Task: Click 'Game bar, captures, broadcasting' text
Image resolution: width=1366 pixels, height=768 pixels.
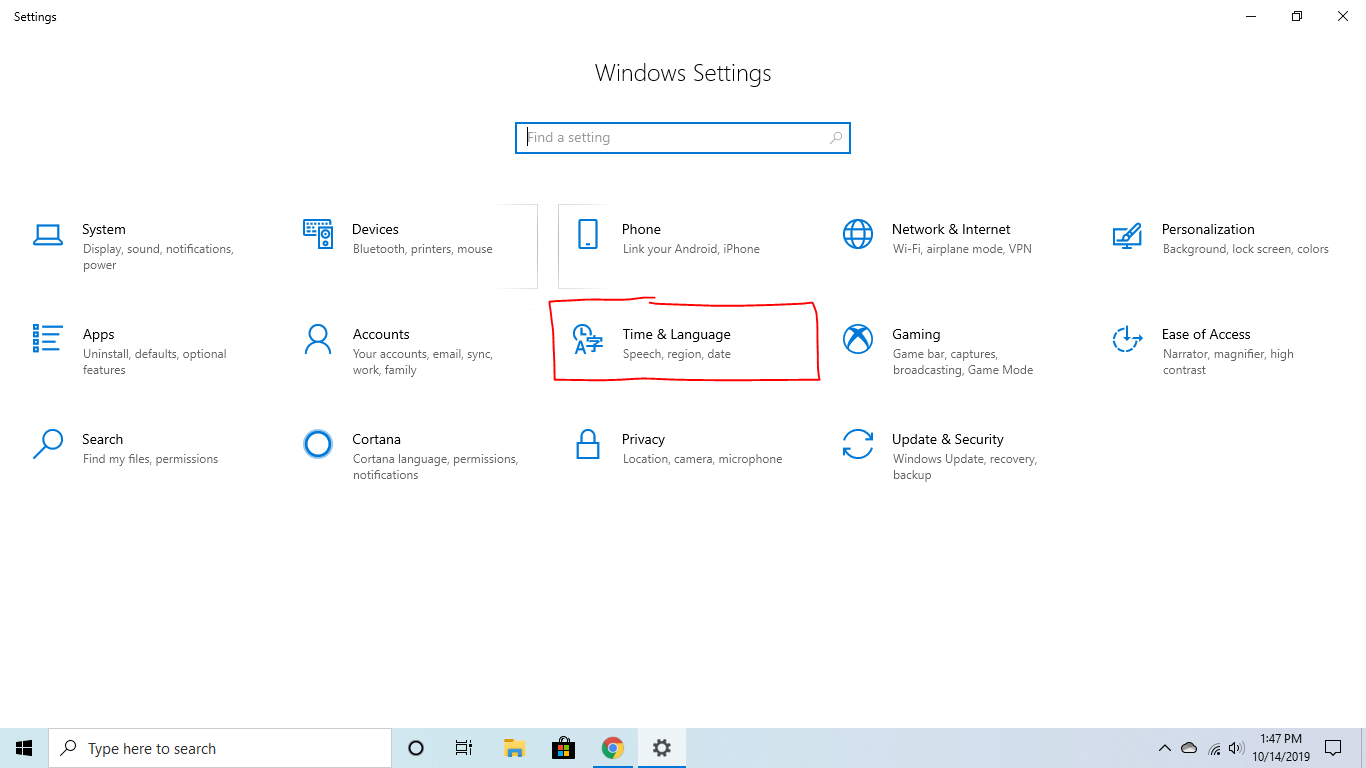Action: (x=963, y=362)
